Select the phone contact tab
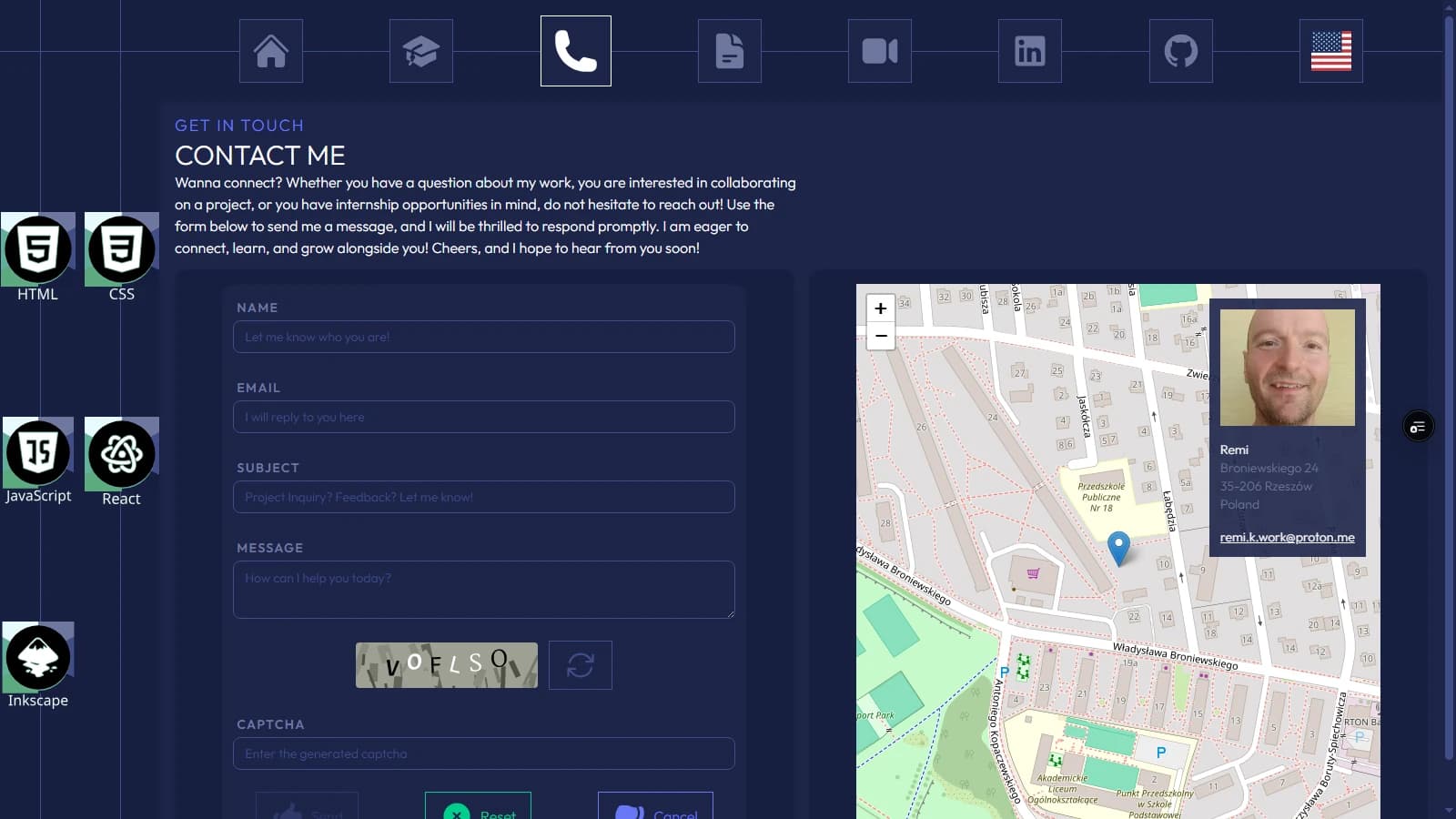The height and width of the screenshot is (819, 1456). tap(576, 51)
